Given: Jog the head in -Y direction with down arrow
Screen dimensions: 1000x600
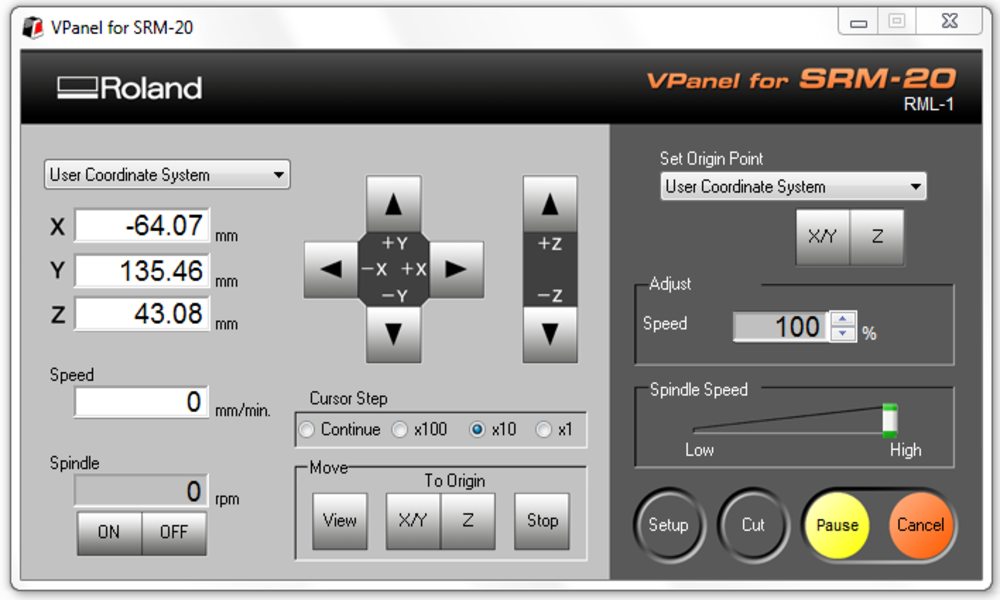Looking at the screenshot, I should [393, 334].
